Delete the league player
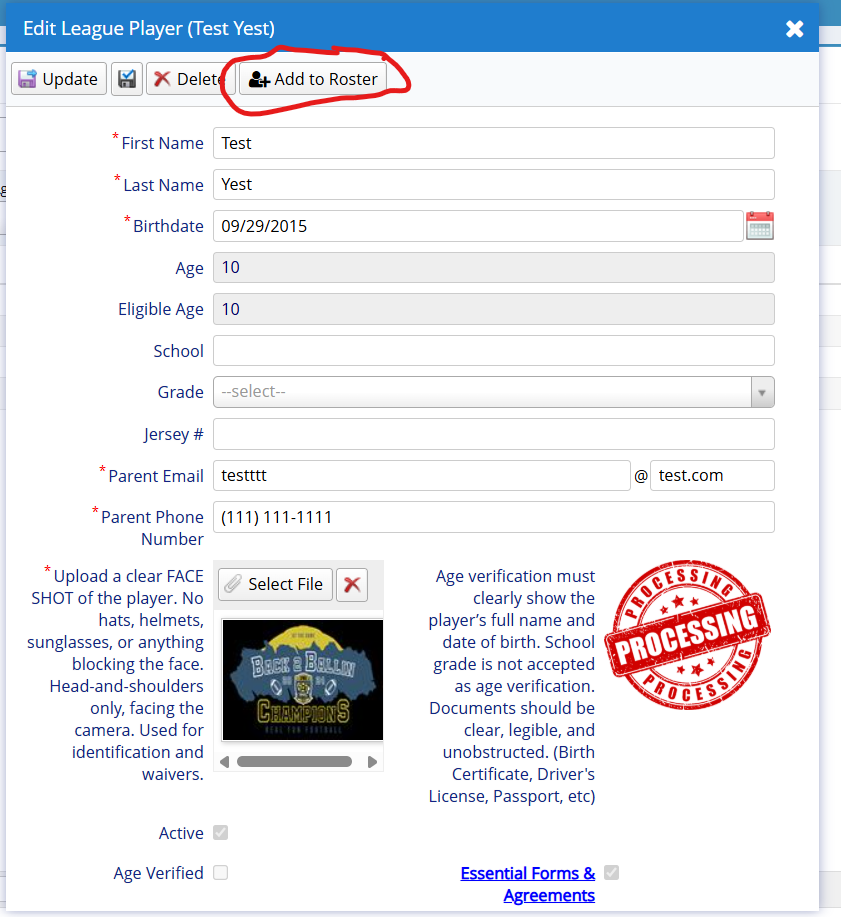Viewport: 841px width, 917px height. [188, 79]
